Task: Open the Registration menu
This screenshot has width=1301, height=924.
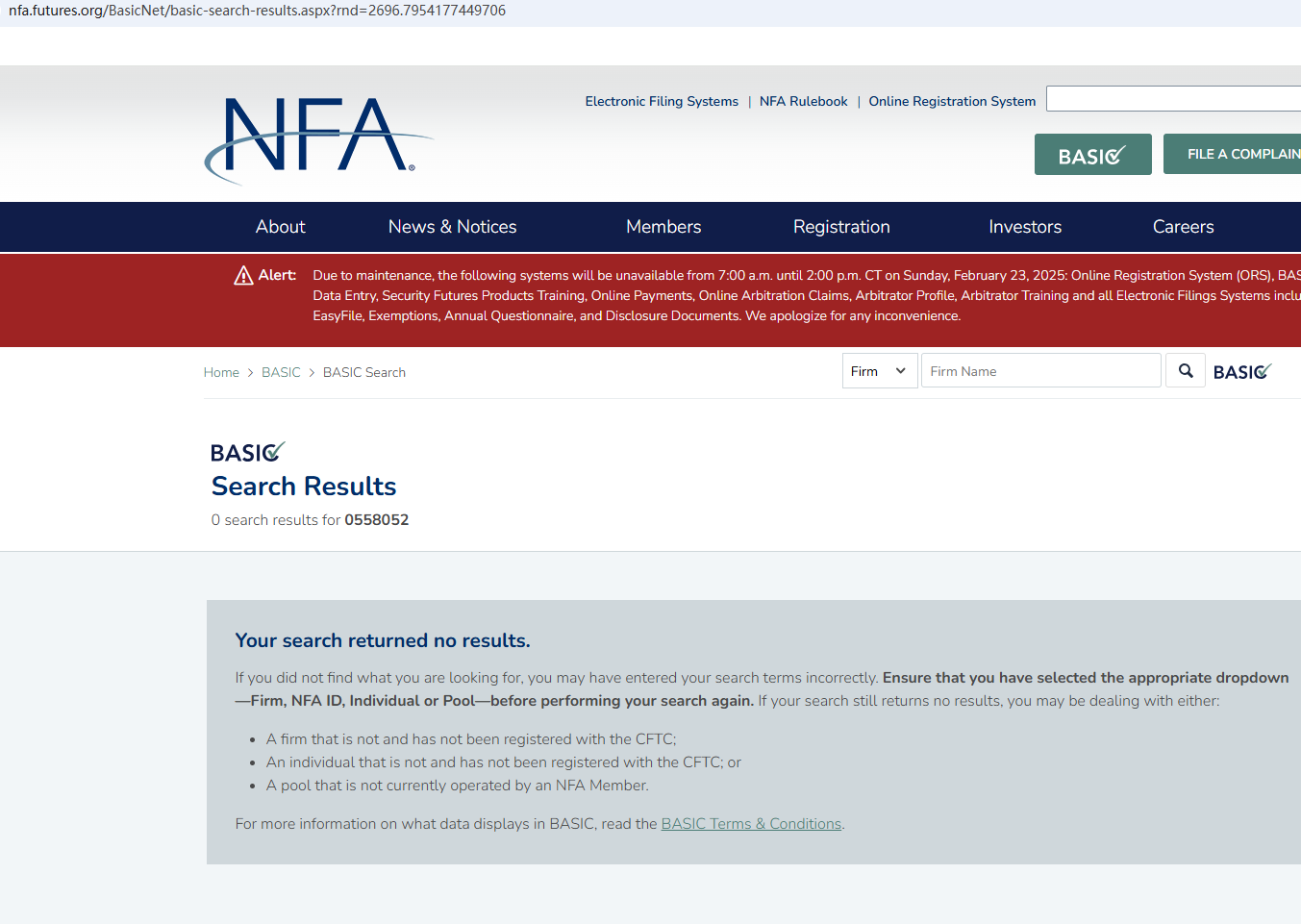Action: coord(841,227)
